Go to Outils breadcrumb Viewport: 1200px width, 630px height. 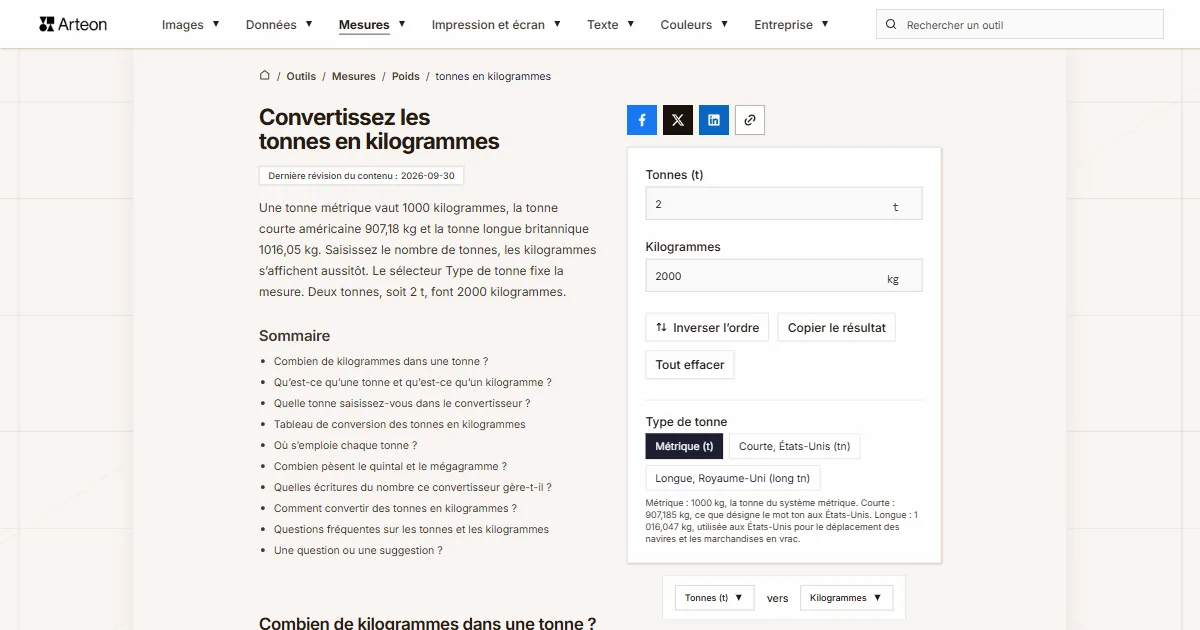[x=301, y=76]
